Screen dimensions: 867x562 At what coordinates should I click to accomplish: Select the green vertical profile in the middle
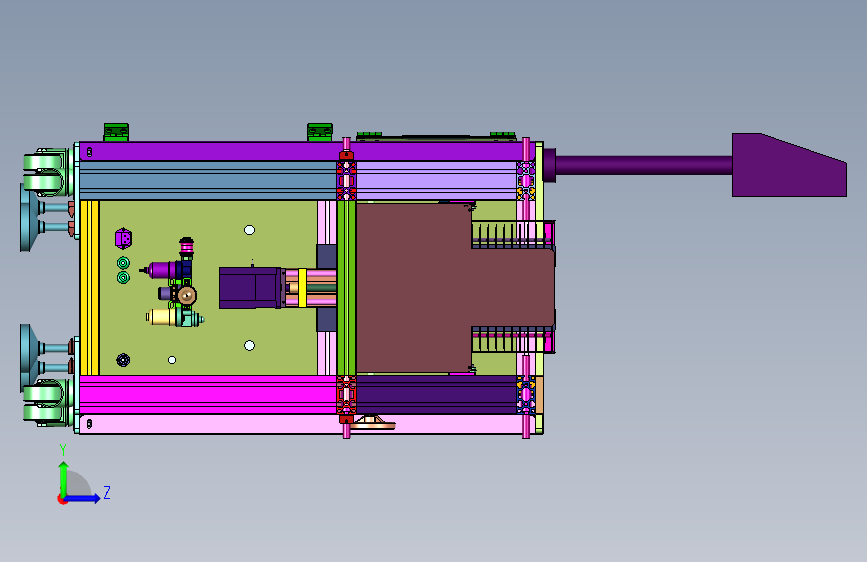[x=346, y=288]
